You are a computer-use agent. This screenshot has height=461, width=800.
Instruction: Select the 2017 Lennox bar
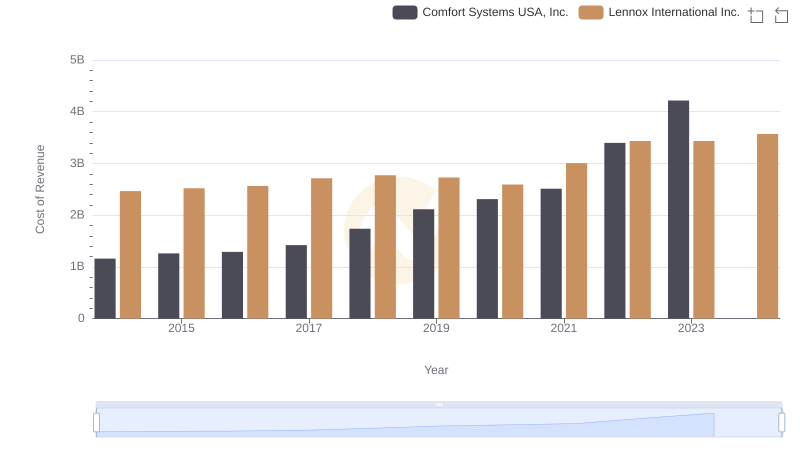tap(321, 249)
